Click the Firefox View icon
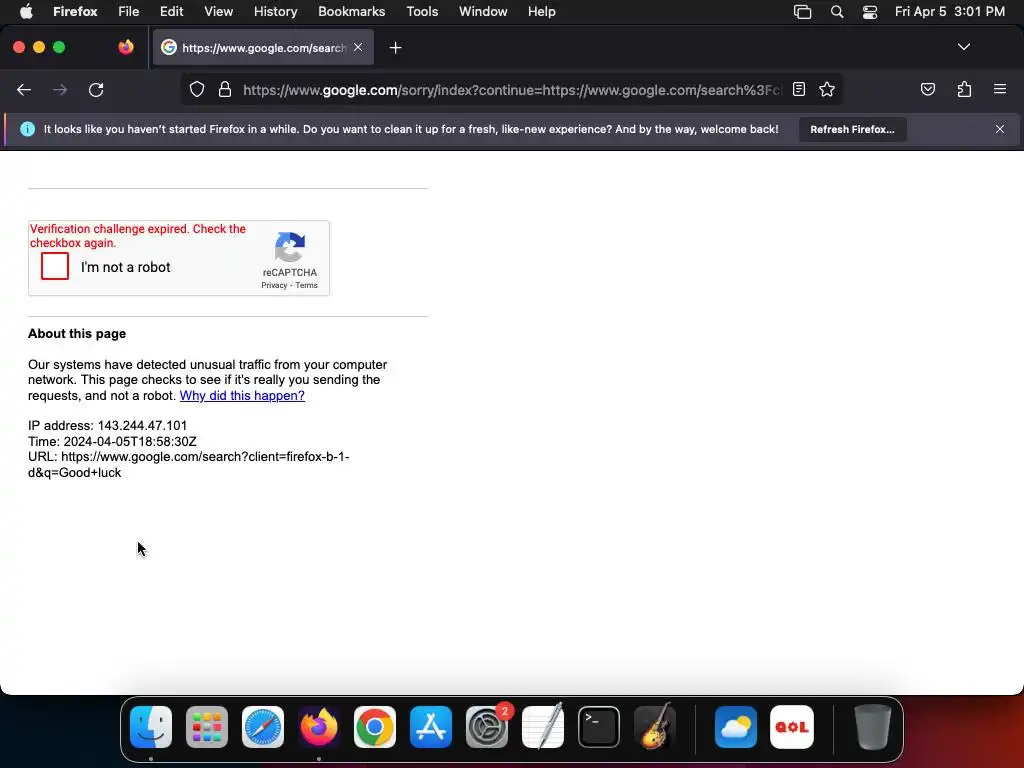The width and height of the screenshot is (1024, 768). (x=126, y=47)
